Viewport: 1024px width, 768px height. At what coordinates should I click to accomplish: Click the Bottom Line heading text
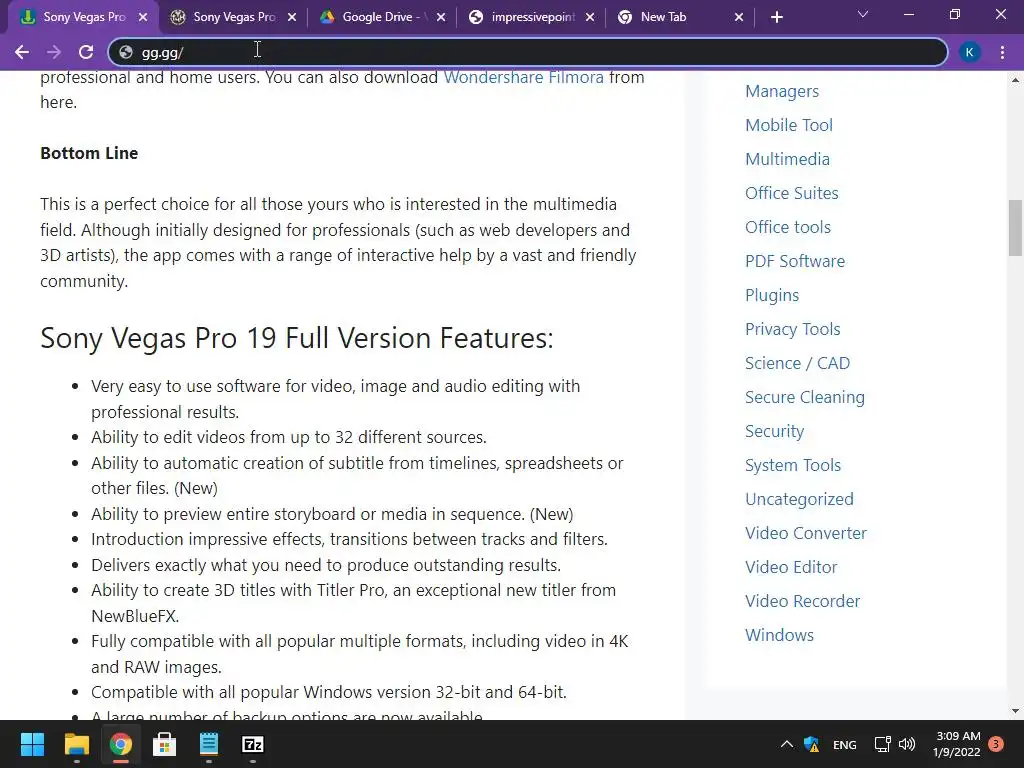click(x=89, y=153)
